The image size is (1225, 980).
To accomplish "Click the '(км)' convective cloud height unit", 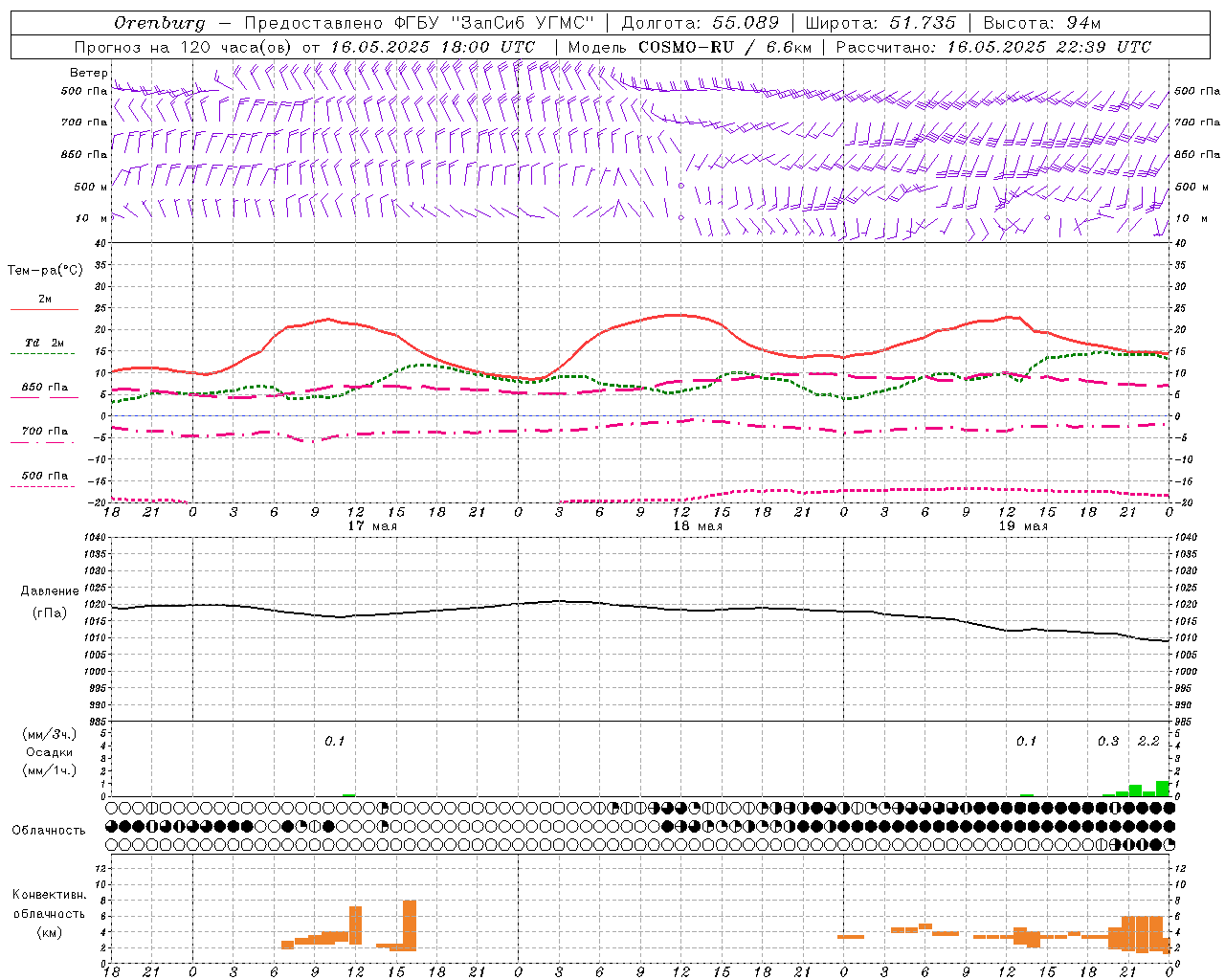I will click(50, 932).
